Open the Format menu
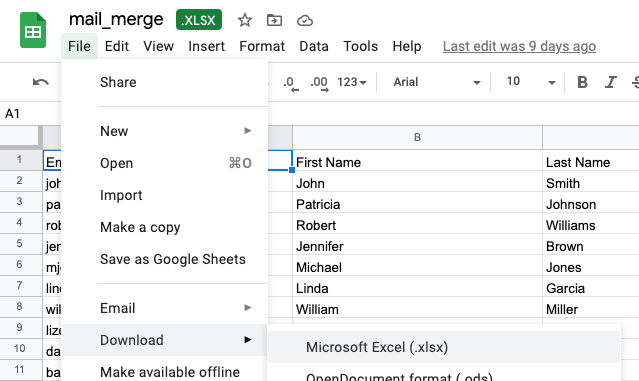Screen dimensions: 639x381 click(262, 46)
